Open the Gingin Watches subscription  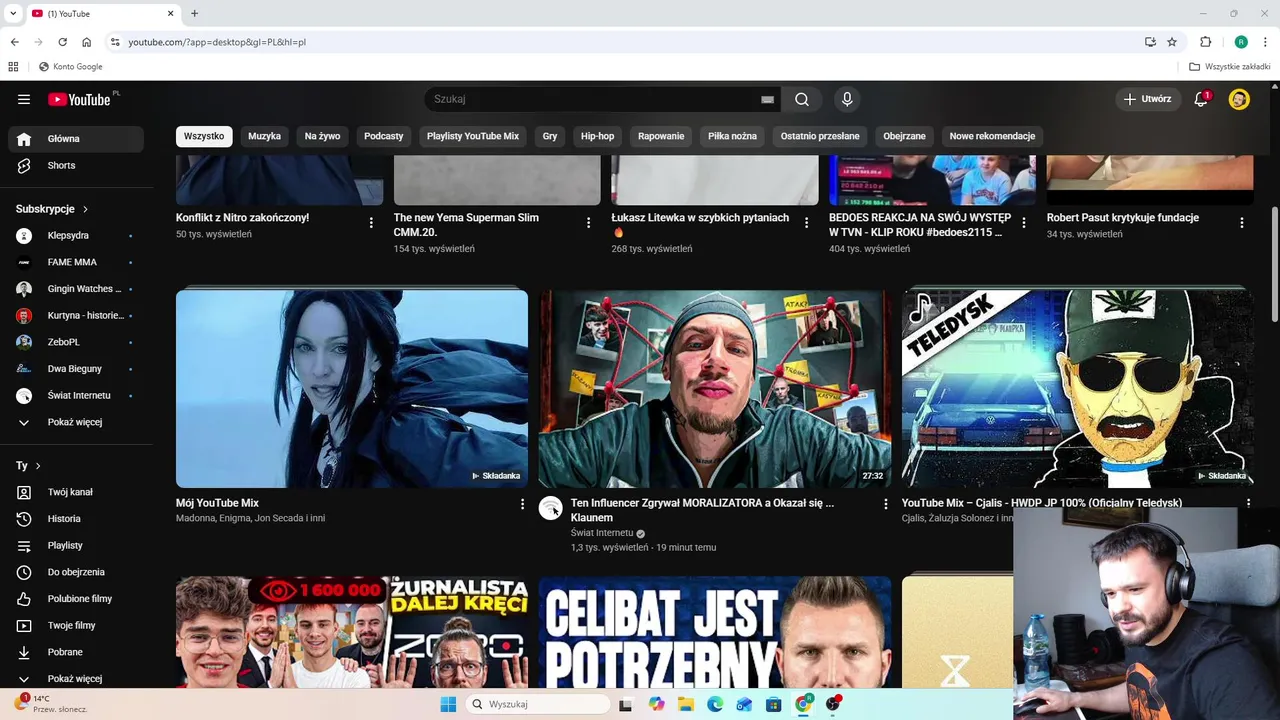coord(76,289)
